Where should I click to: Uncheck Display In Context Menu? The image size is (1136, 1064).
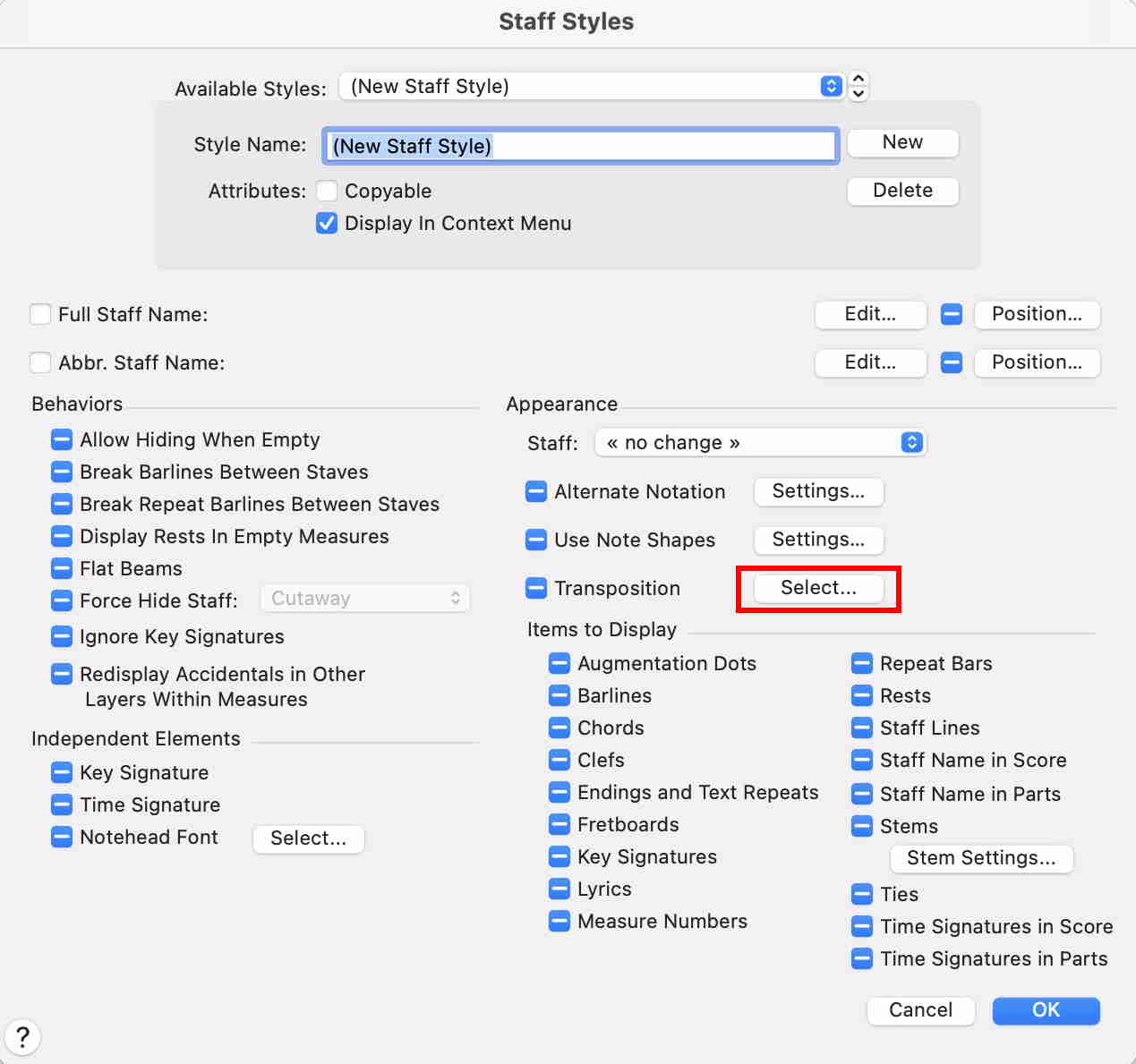click(327, 223)
